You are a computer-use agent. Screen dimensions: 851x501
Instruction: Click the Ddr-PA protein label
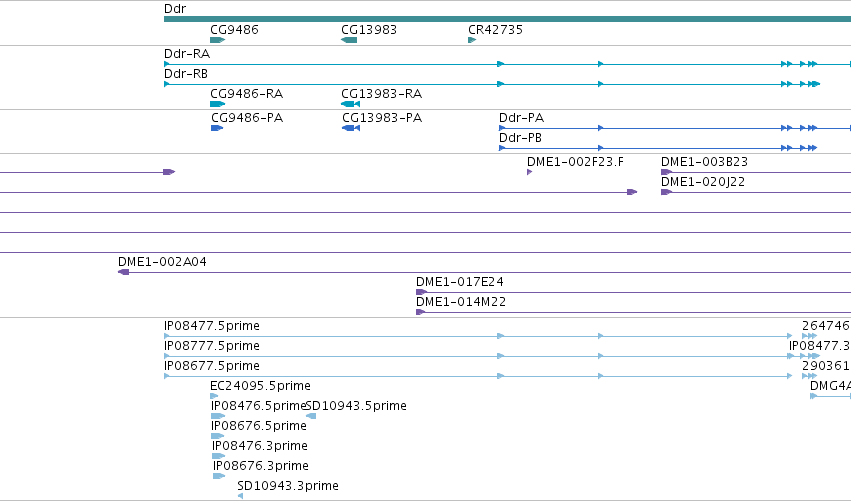tap(521, 118)
